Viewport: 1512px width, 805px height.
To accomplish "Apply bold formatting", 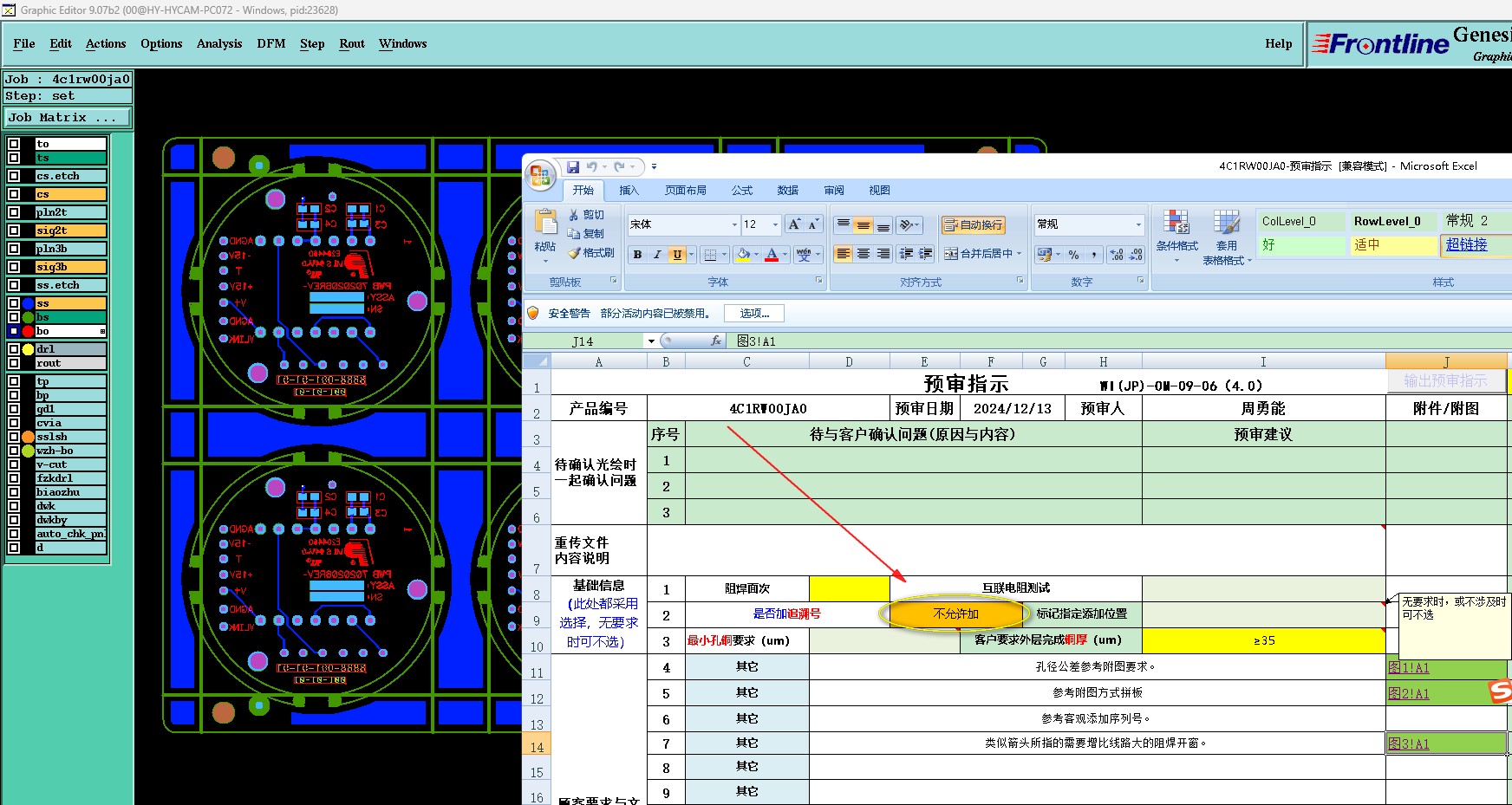I will pos(637,255).
